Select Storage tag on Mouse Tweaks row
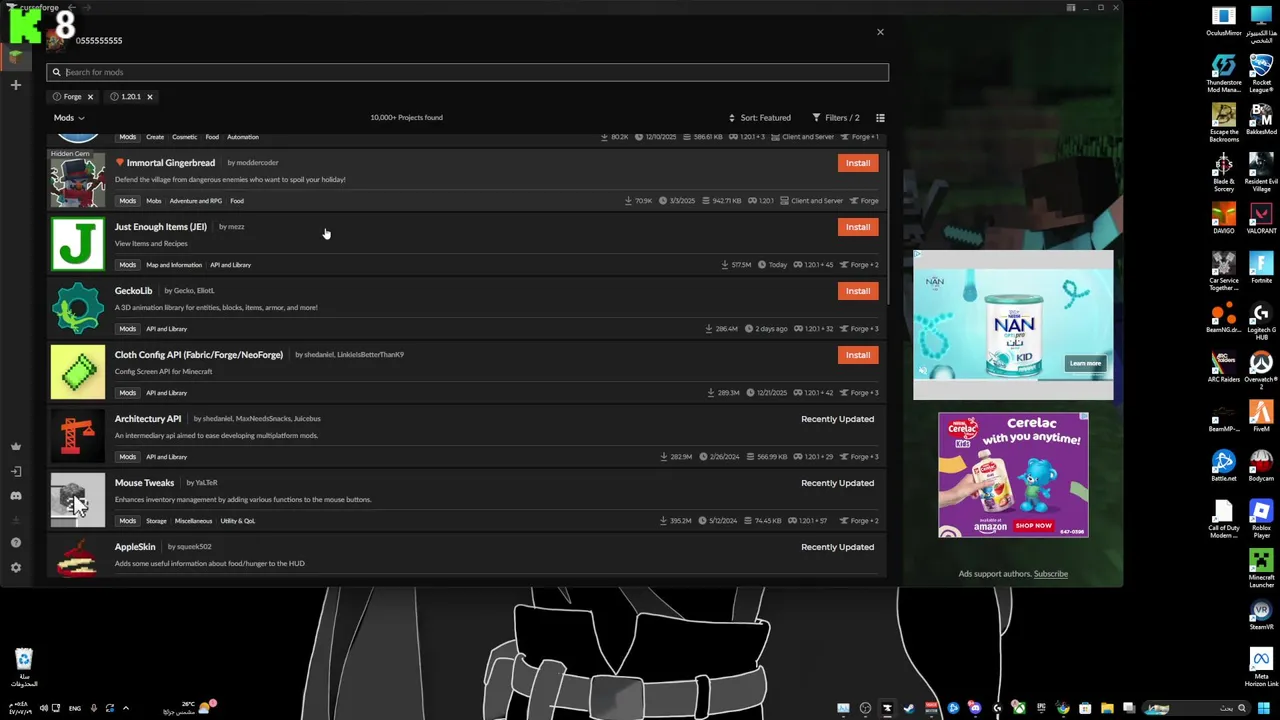This screenshot has height=720, width=1280. pyautogui.click(x=156, y=521)
